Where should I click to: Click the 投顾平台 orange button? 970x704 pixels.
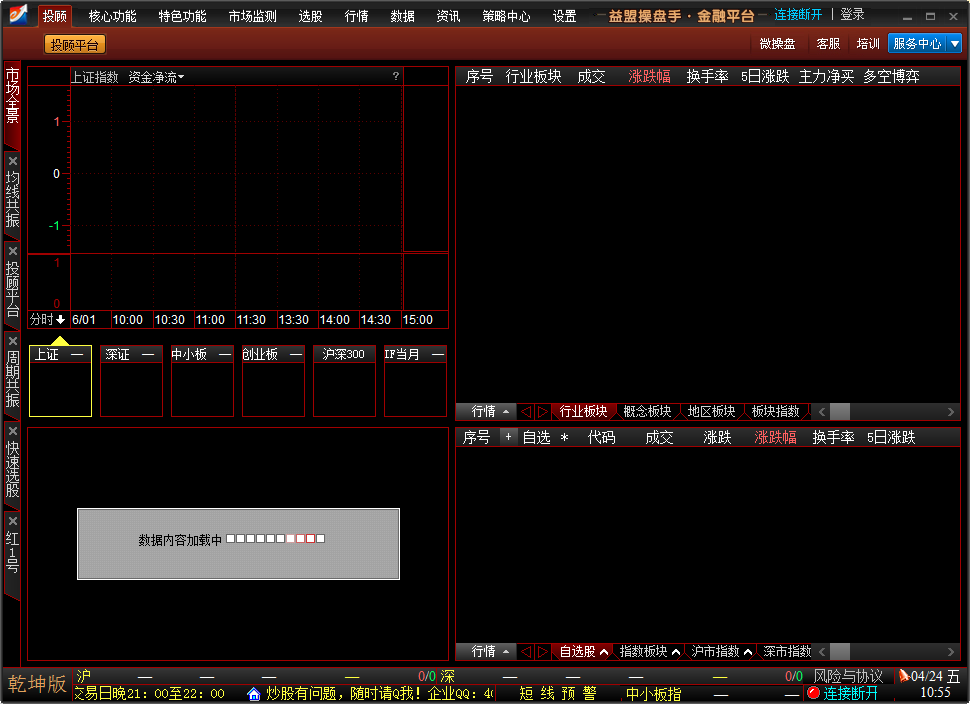point(75,44)
